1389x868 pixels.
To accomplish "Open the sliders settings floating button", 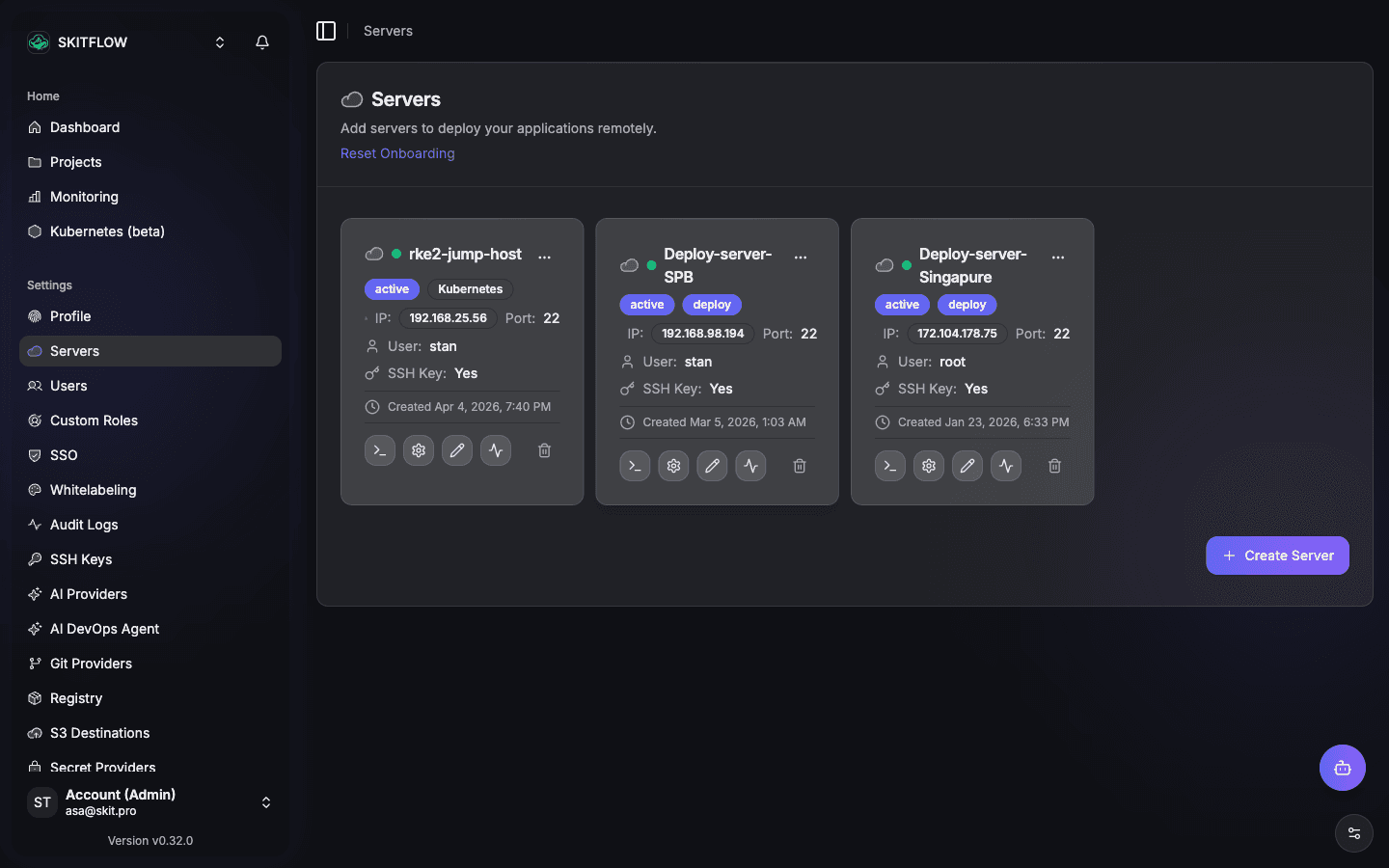I will click(1354, 833).
